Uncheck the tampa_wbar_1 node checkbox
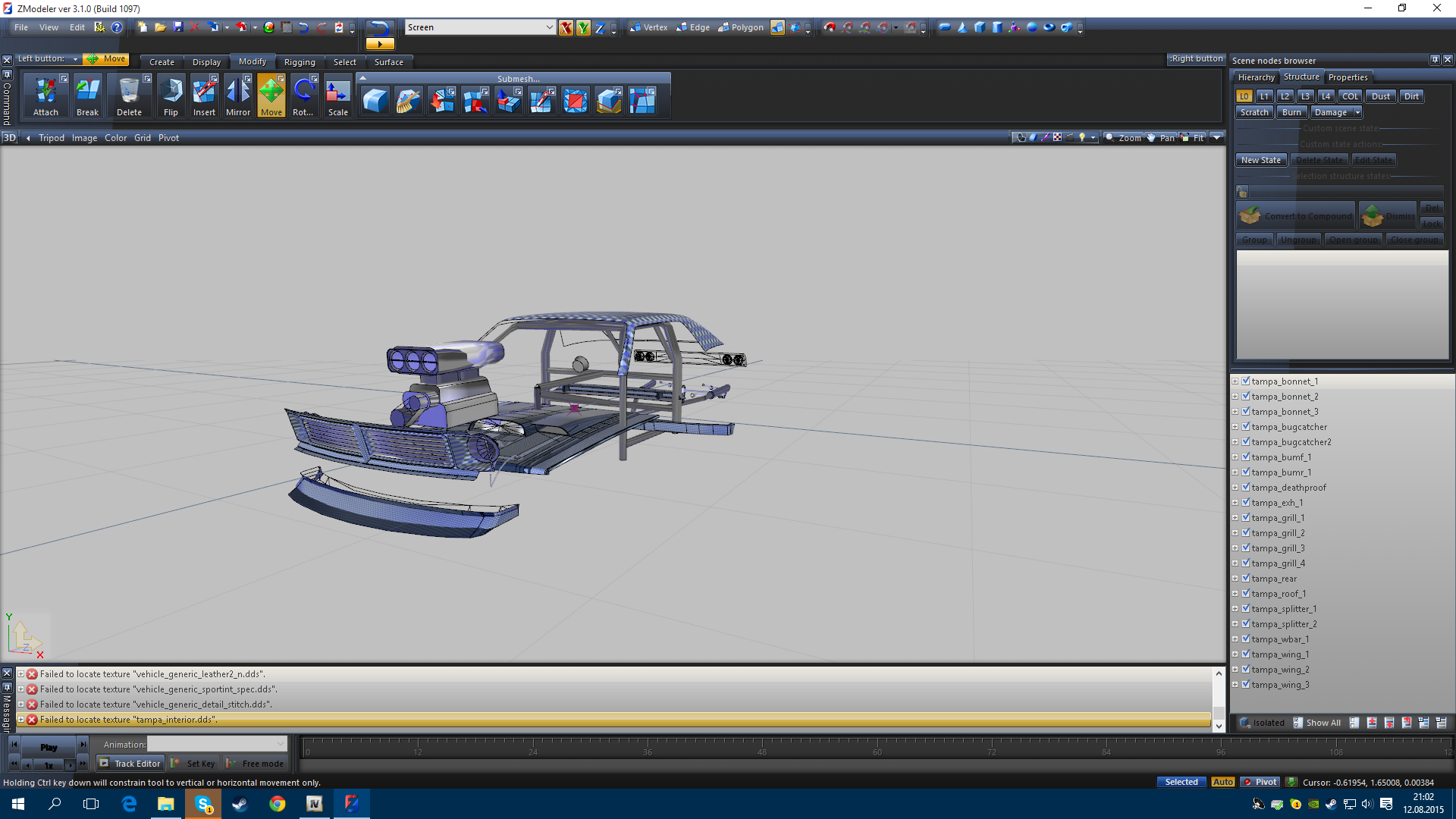 [x=1246, y=639]
